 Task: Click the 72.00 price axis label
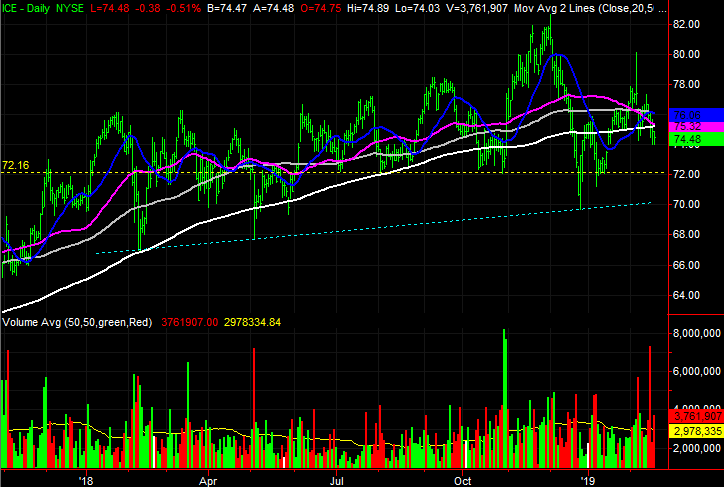(687, 174)
